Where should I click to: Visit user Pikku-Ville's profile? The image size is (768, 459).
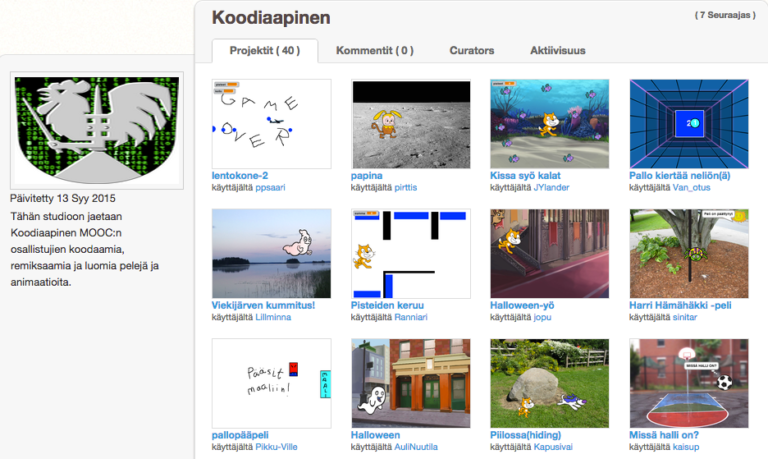pyautogui.click(x=276, y=447)
